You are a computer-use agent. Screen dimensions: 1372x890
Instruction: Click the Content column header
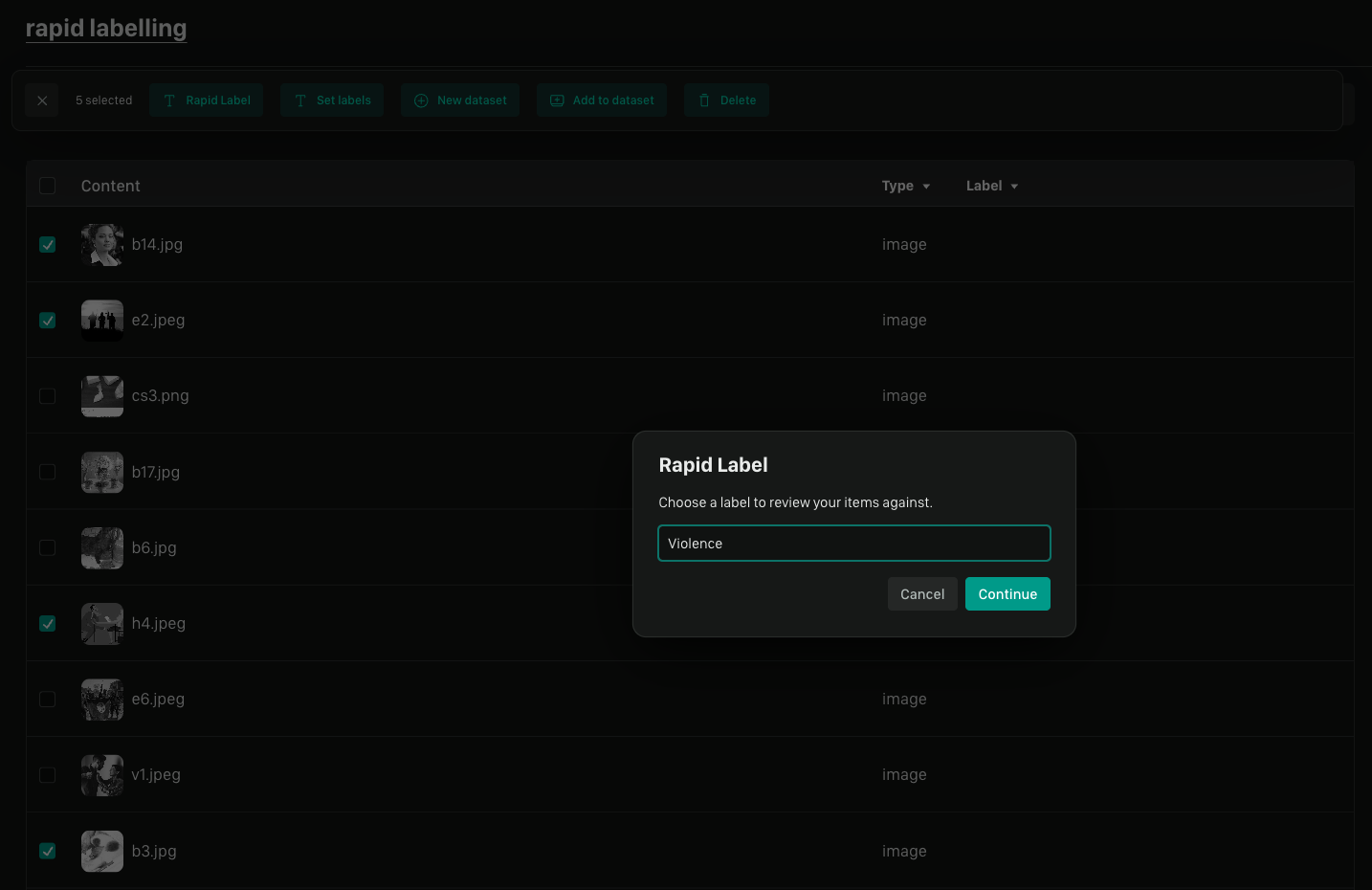[111, 186]
